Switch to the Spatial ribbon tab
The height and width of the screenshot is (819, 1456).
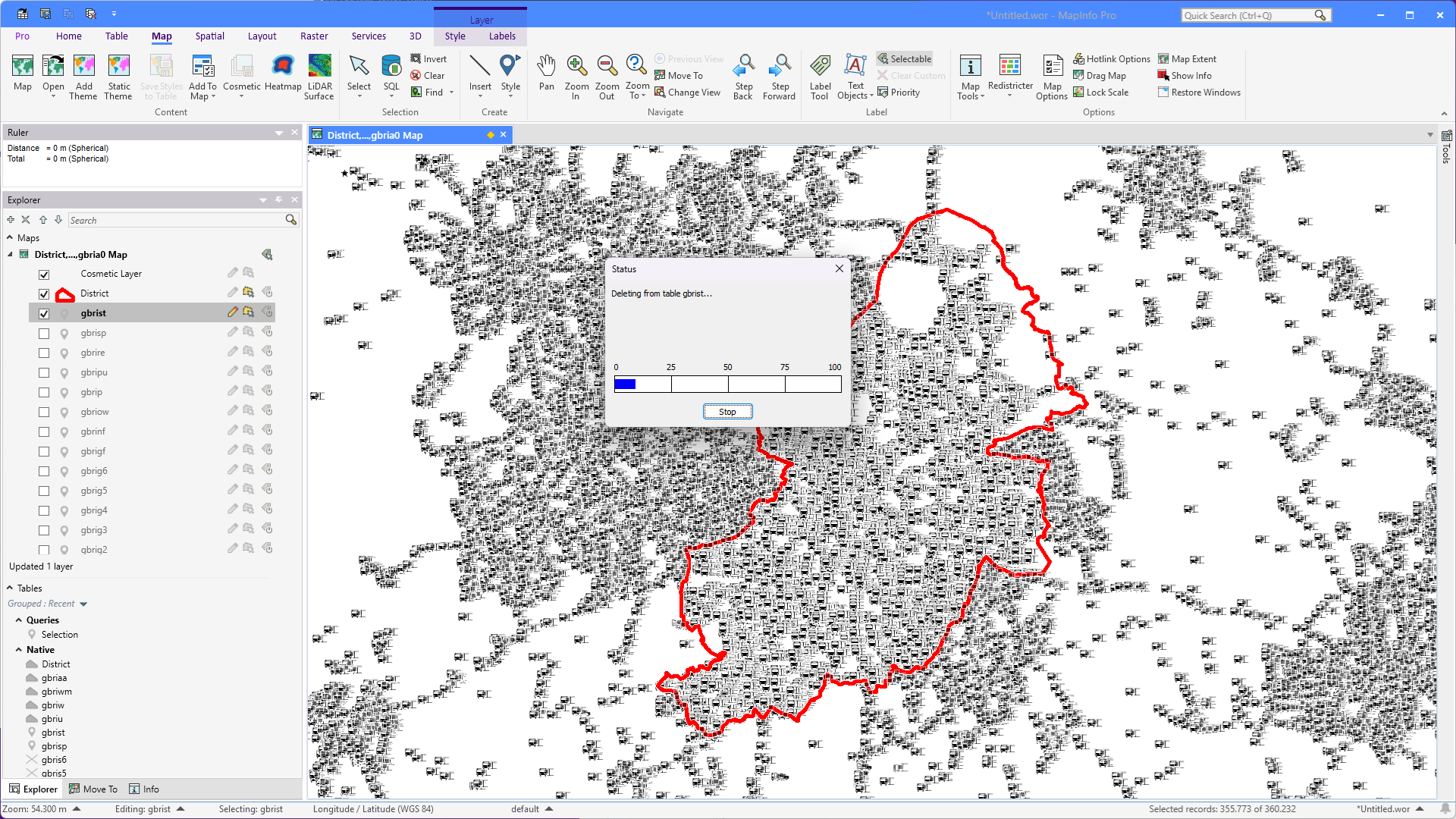point(209,36)
